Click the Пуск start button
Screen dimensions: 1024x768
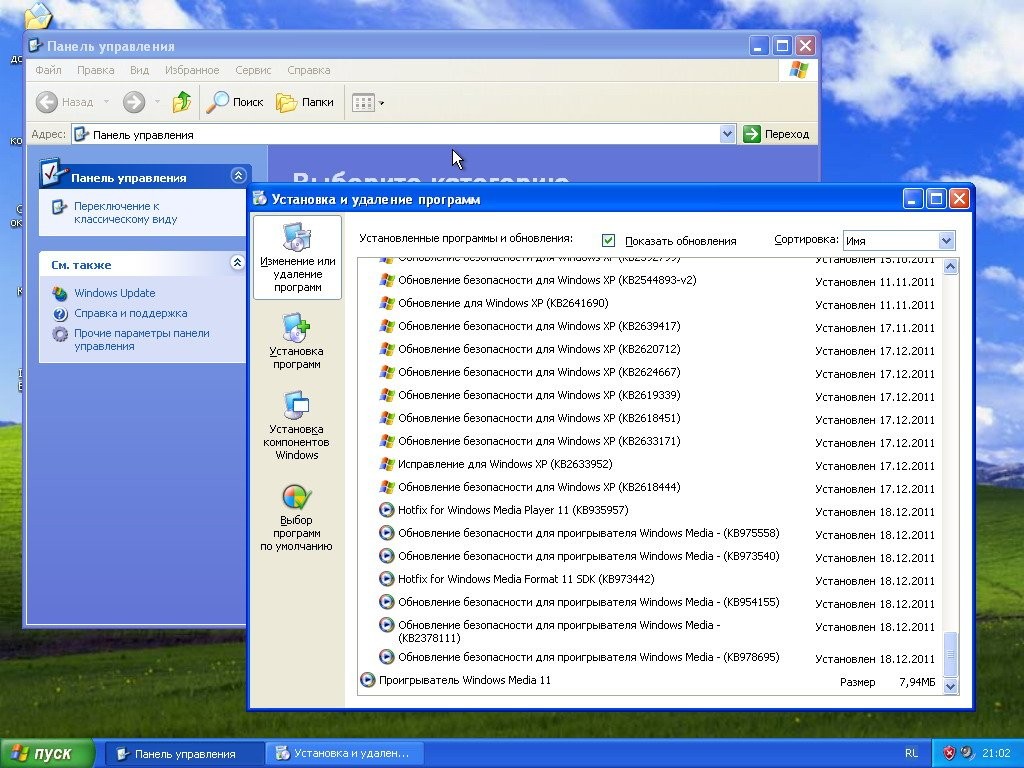tap(47, 753)
